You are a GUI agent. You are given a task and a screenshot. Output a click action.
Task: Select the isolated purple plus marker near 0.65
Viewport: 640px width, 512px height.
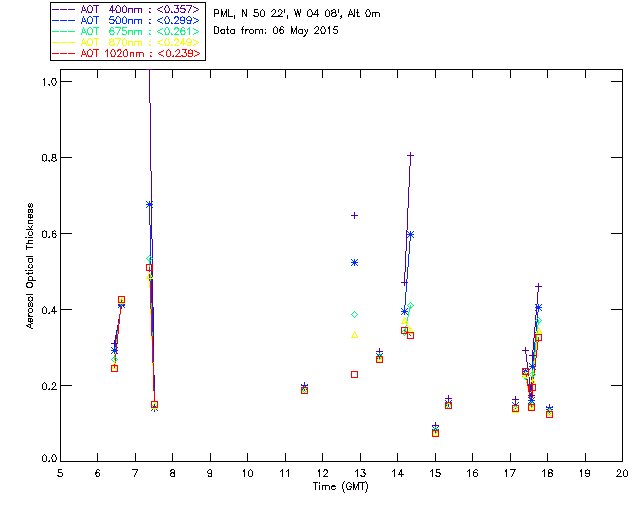click(354, 215)
